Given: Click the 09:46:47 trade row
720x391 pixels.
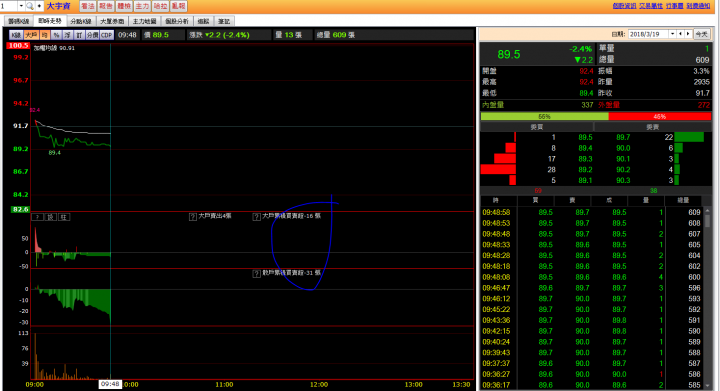Looking at the screenshot, I should [x=591, y=288].
